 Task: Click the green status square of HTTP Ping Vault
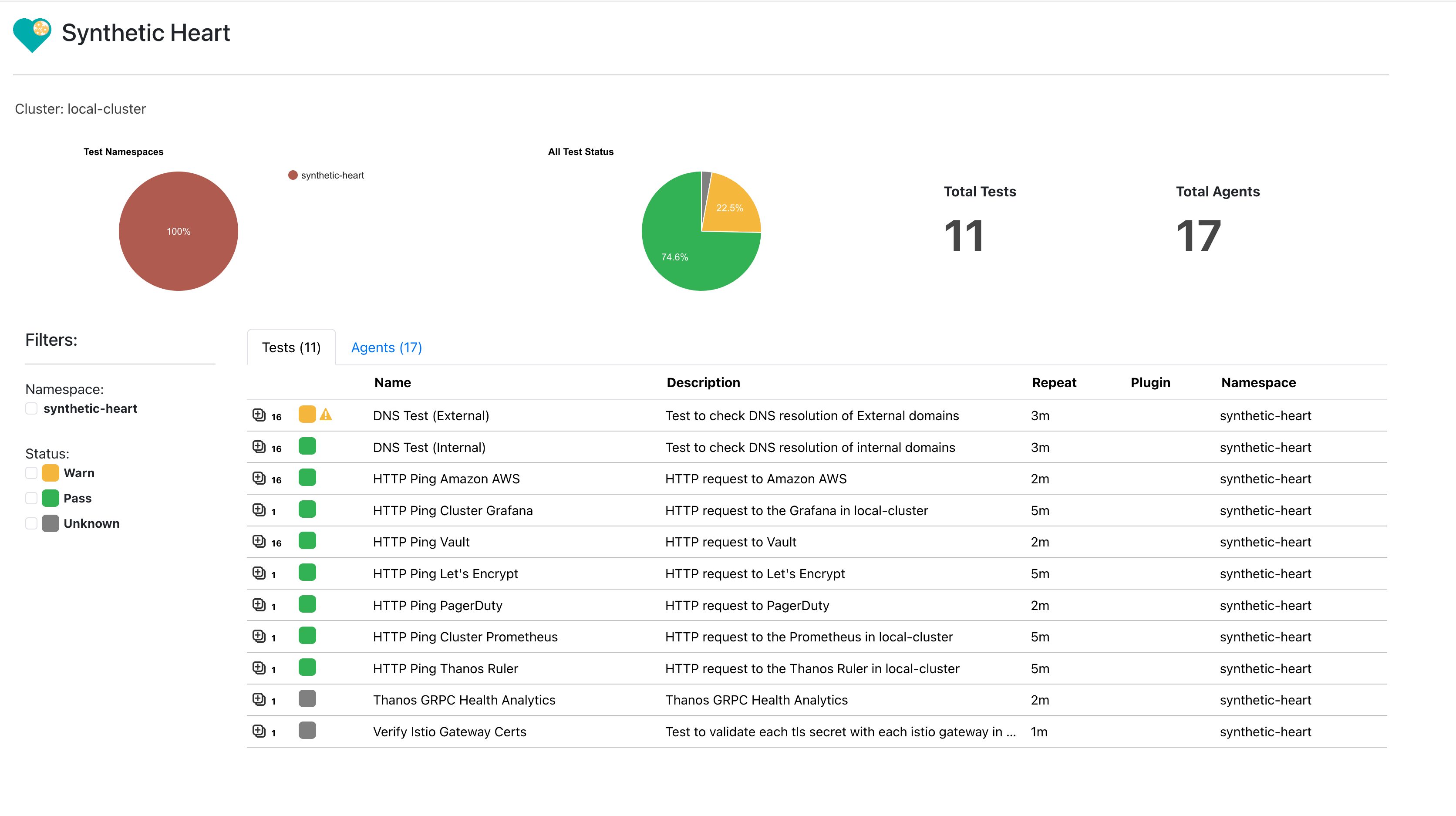(307, 541)
